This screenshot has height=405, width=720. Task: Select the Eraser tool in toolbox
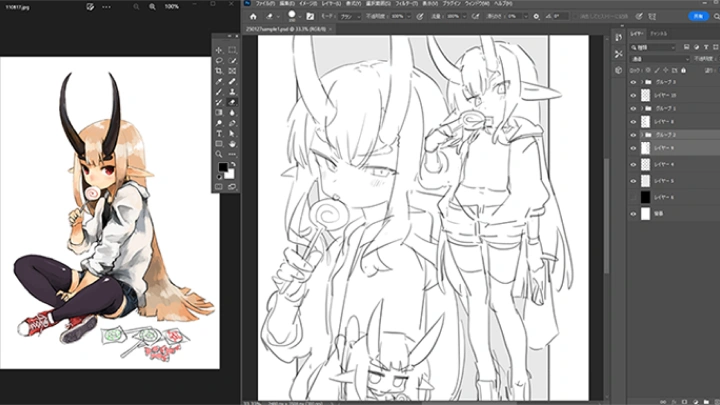232,103
